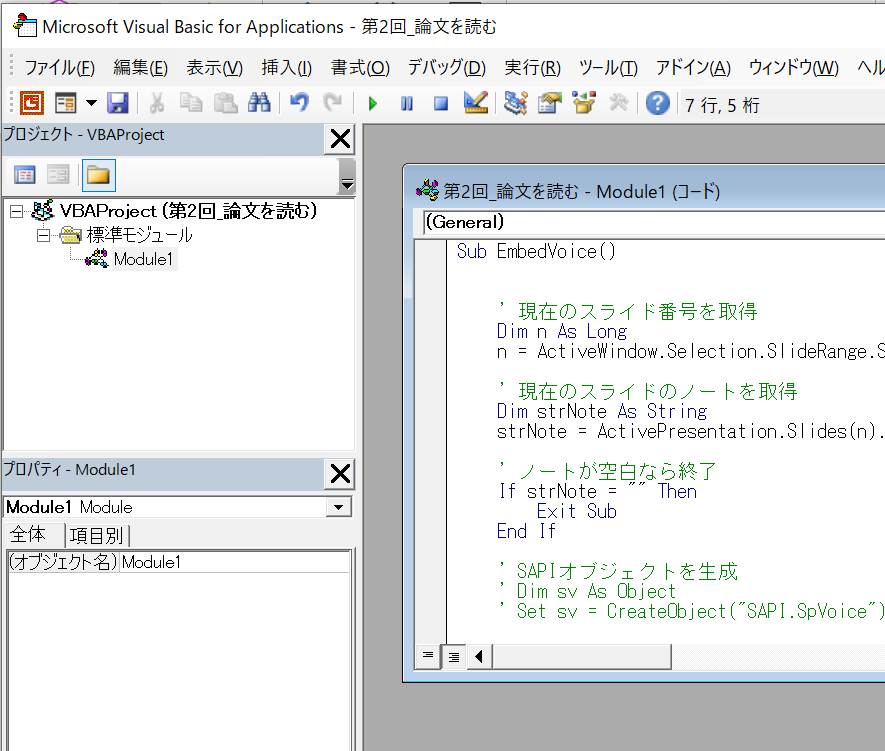885x751 pixels.
Task: Click the Reset (stop) button on toolbar
Action: point(441,103)
